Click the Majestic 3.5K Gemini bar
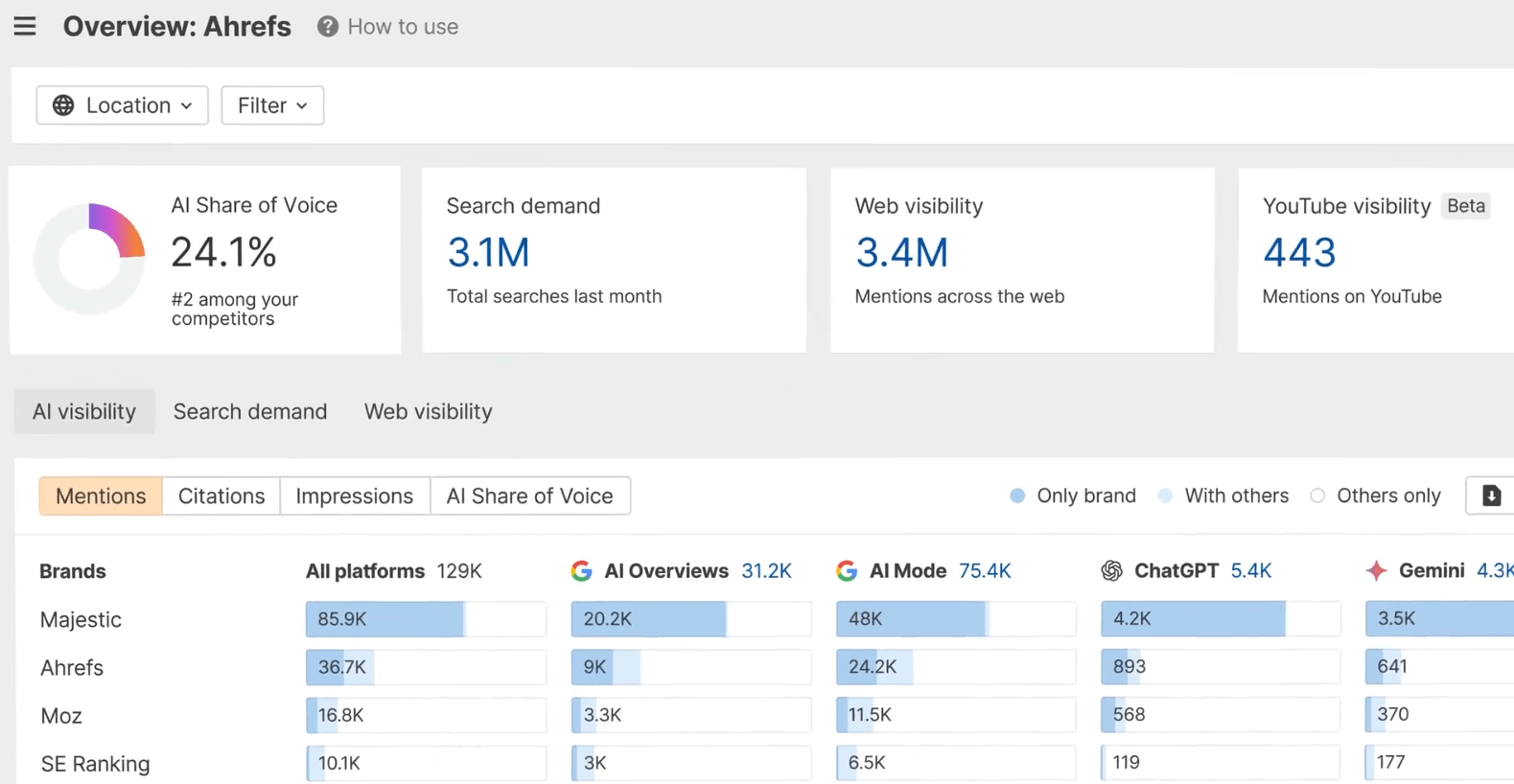1514x784 pixels. [1439, 619]
